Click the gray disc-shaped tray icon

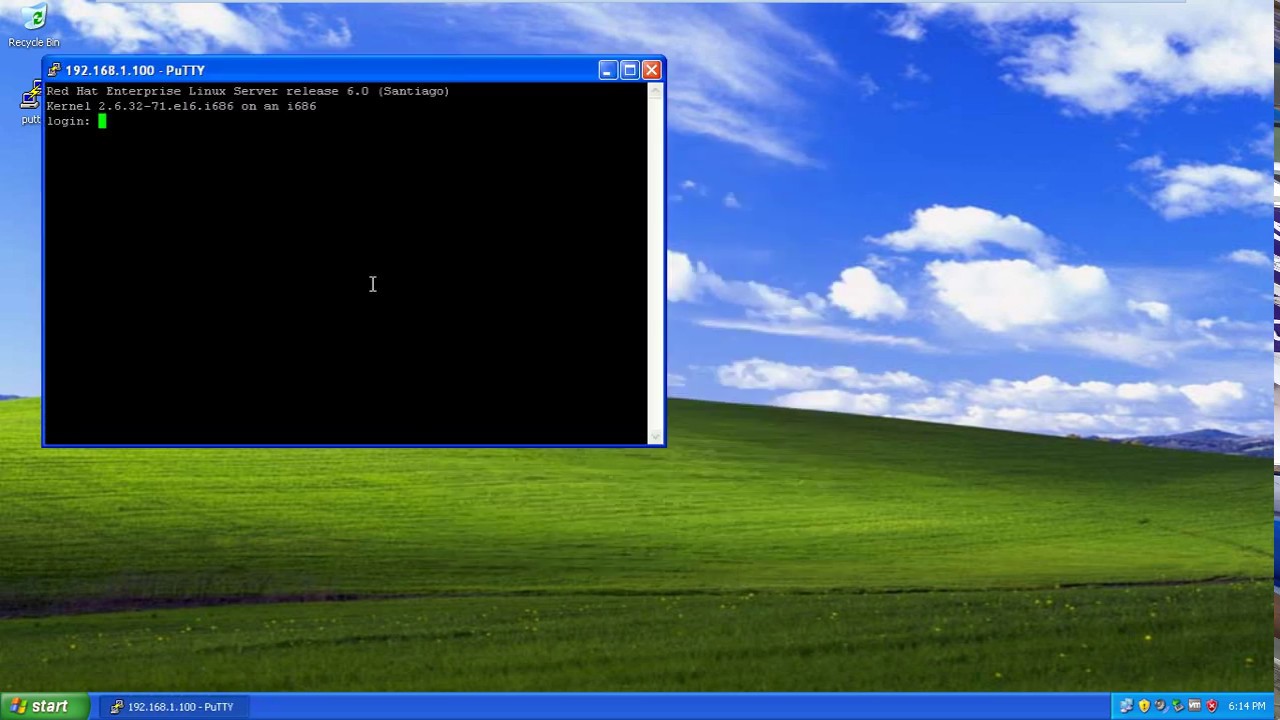(x=1161, y=706)
